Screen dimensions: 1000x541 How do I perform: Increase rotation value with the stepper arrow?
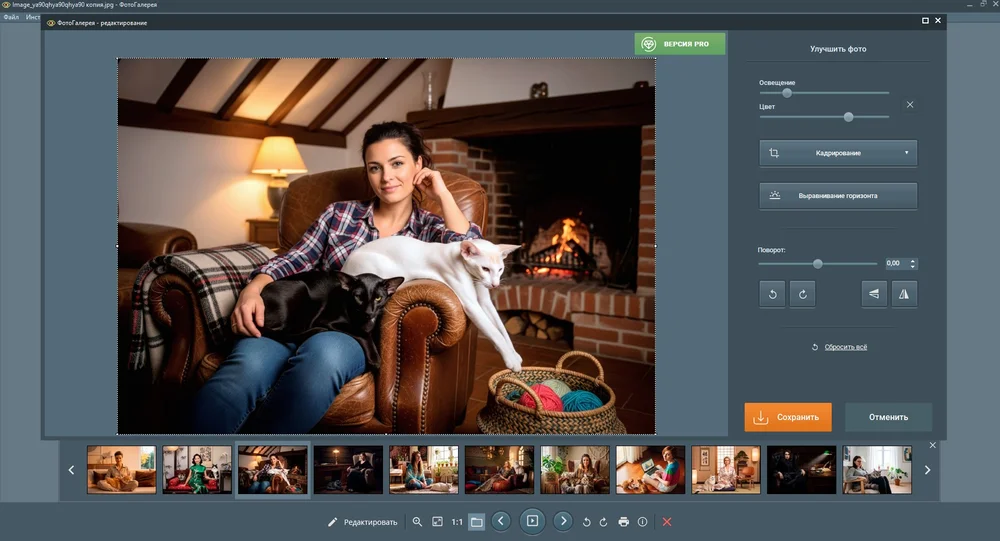(913, 260)
